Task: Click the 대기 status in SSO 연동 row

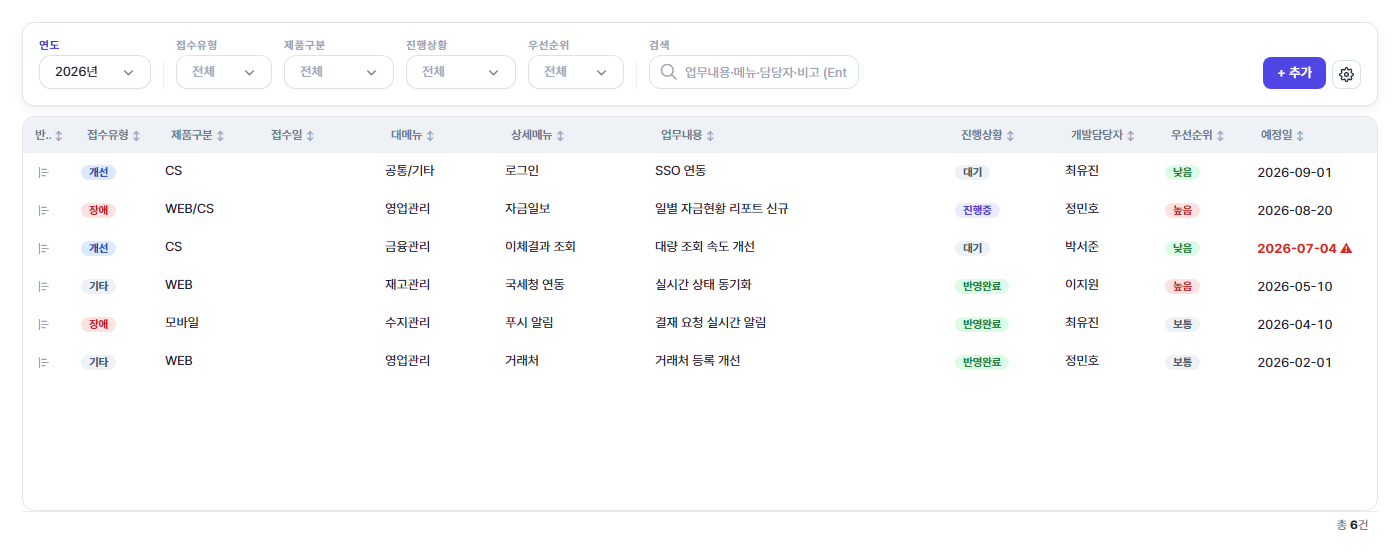Action: [x=972, y=172]
